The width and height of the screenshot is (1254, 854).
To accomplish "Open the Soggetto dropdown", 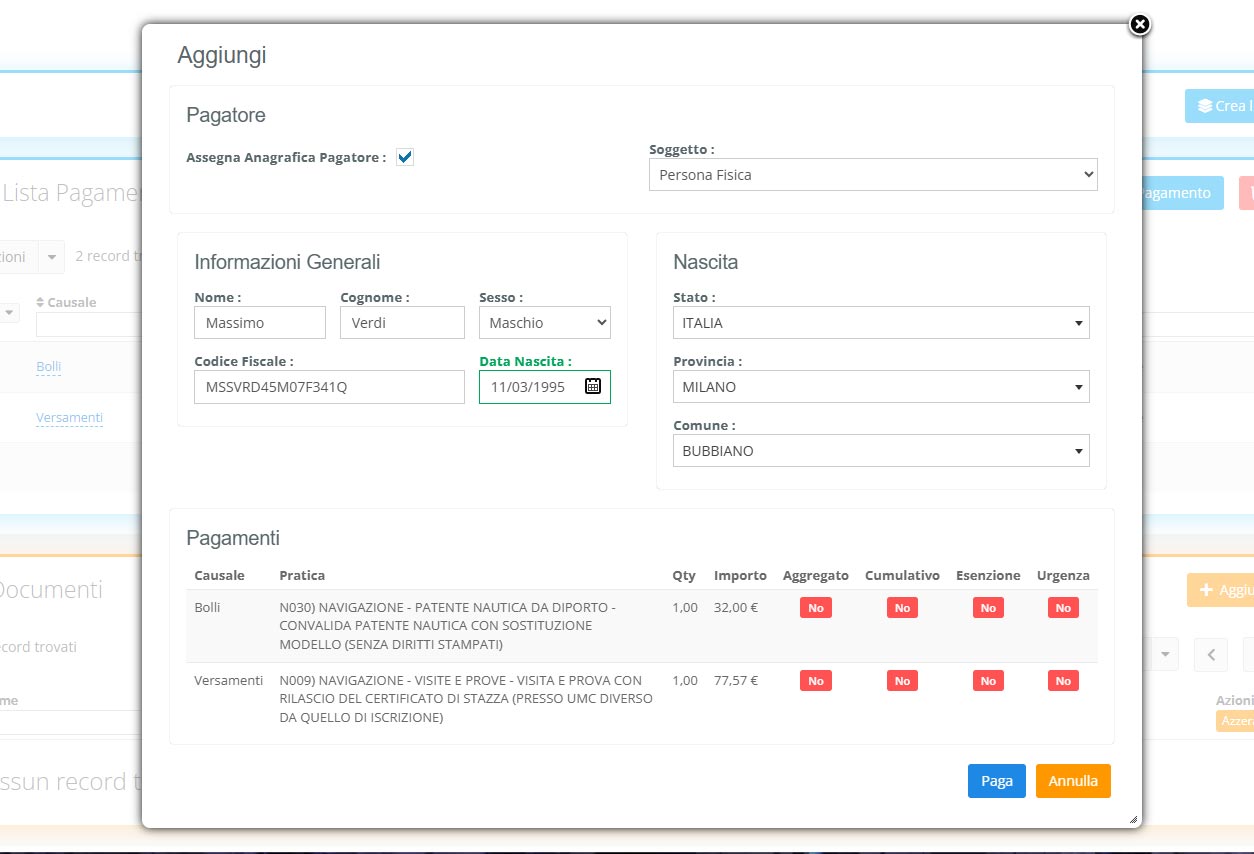I will (x=872, y=175).
